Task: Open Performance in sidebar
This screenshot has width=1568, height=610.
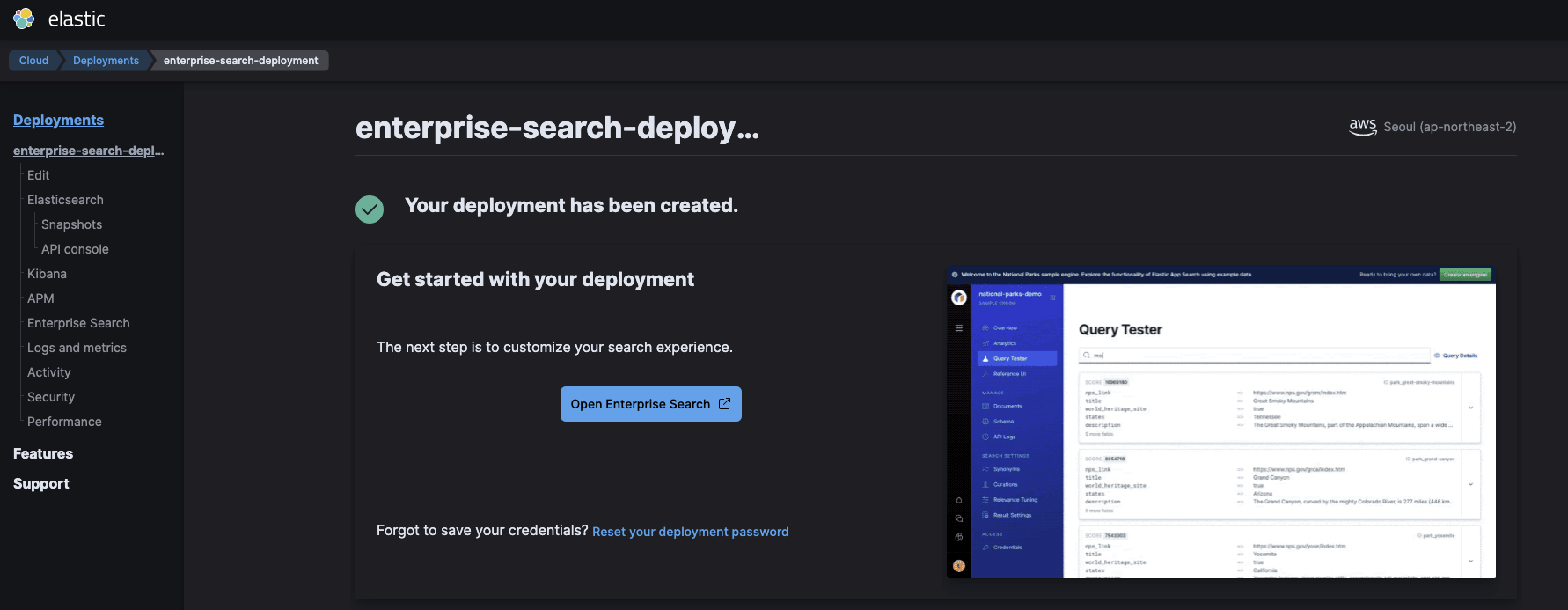Action: (x=64, y=422)
